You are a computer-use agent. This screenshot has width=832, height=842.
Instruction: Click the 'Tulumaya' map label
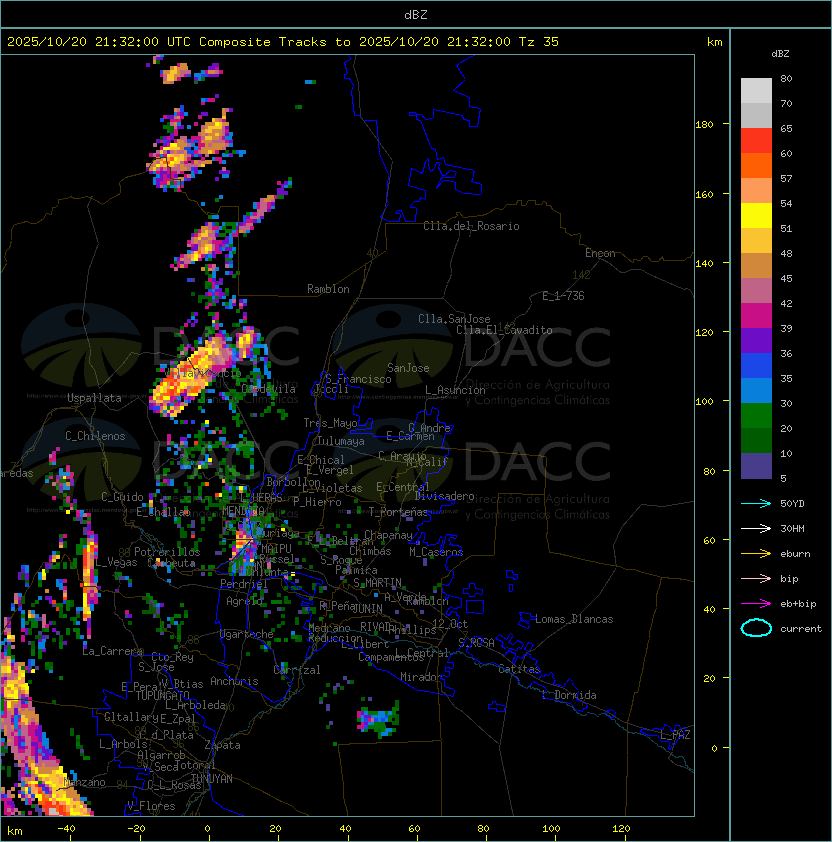click(341, 441)
